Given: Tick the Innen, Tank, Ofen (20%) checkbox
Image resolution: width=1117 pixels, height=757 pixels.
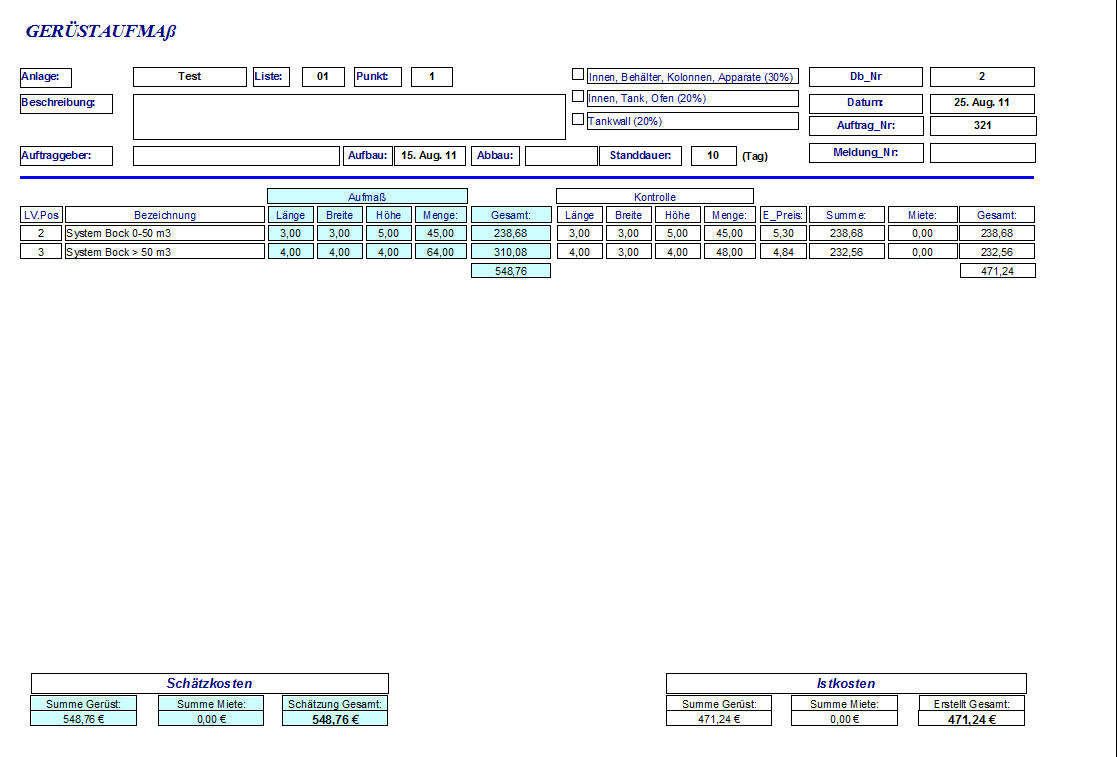Looking at the screenshot, I should 577,97.
